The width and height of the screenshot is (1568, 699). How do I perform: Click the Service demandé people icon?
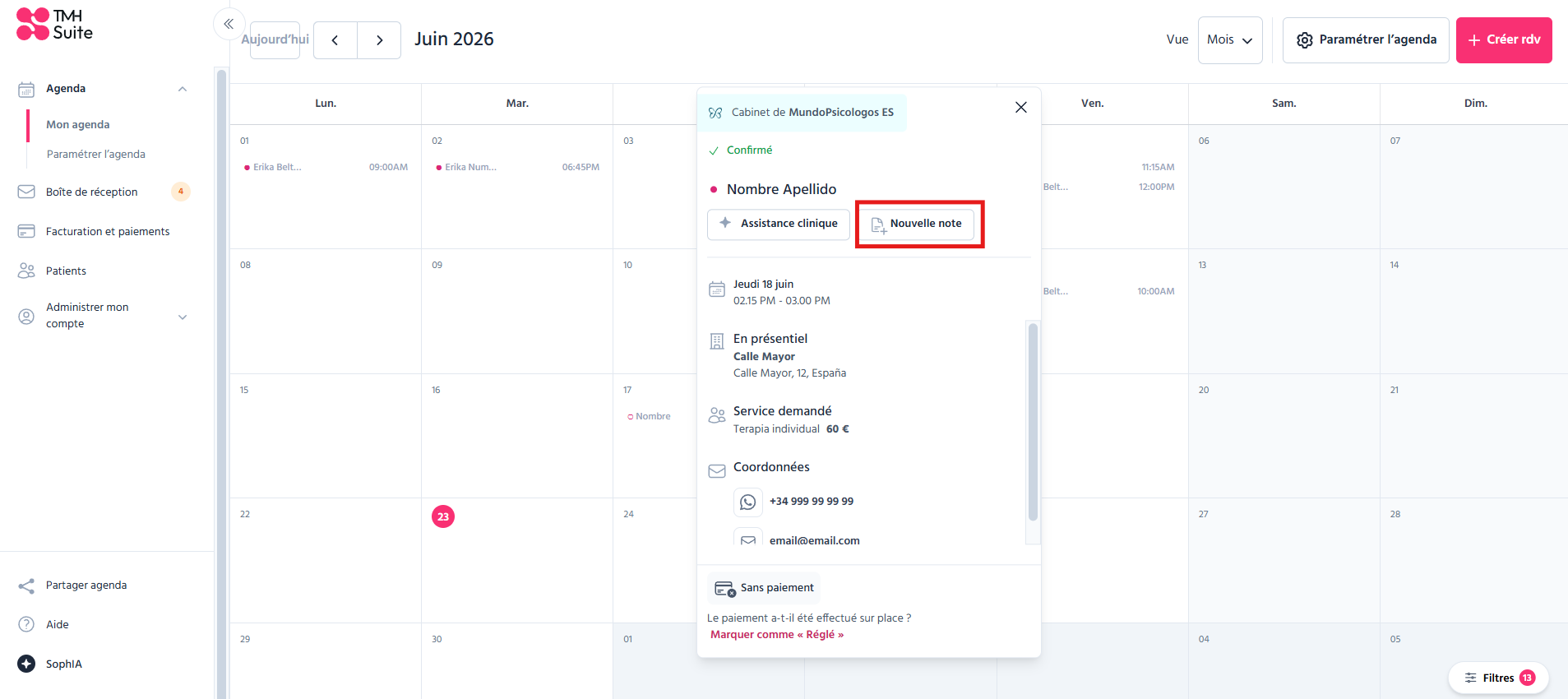tap(717, 415)
